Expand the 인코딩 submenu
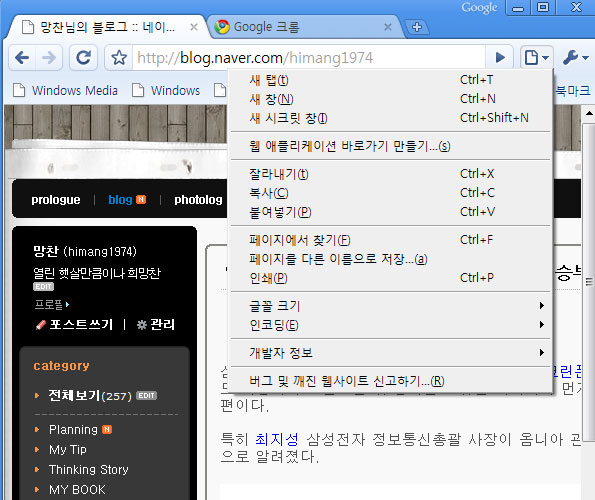595x500 pixels. pyautogui.click(x=390, y=325)
